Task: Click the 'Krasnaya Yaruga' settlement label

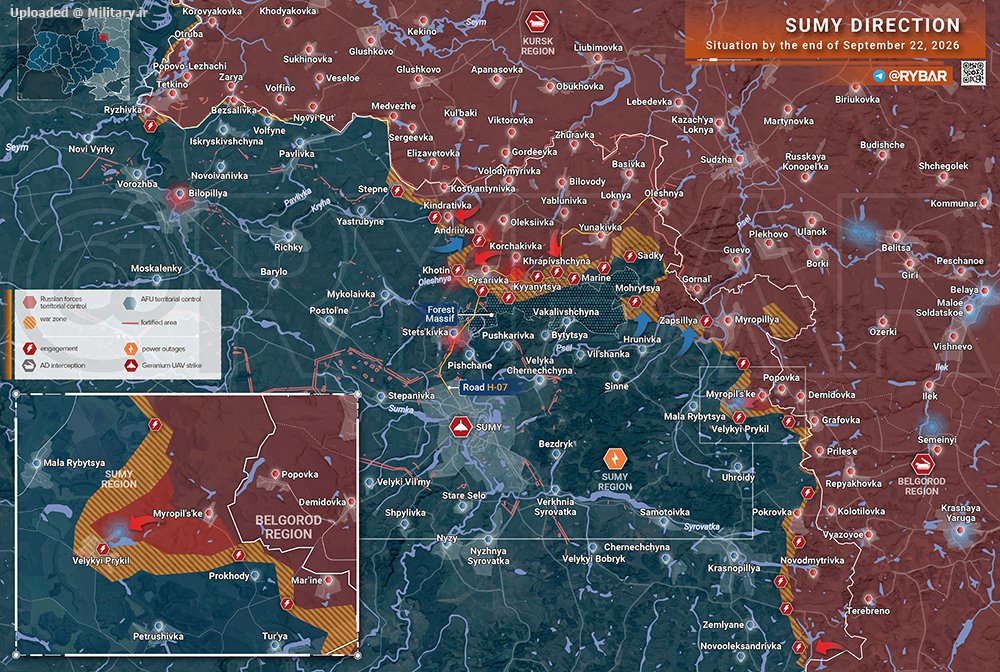Action: click(960, 513)
